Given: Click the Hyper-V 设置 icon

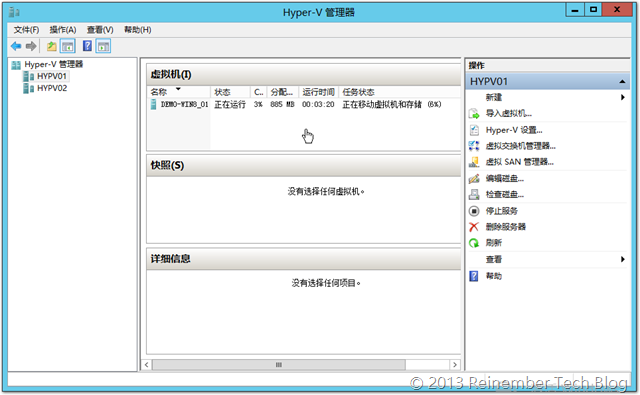Looking at the screenshot, I should [x=474, y=130].
